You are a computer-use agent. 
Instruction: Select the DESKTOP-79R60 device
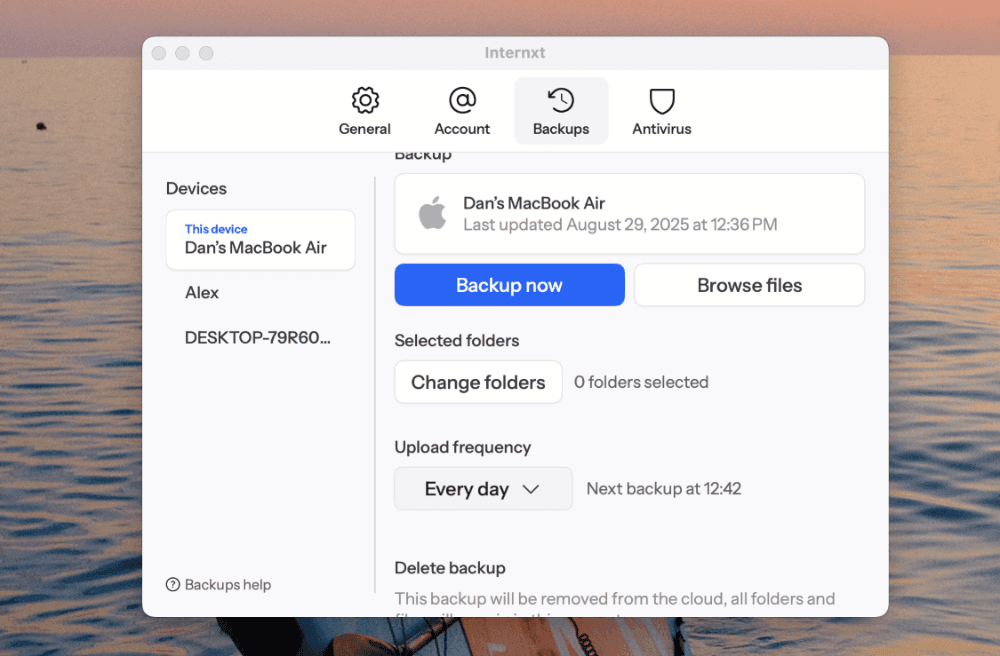pyautogui.click(x=258, y=338)
